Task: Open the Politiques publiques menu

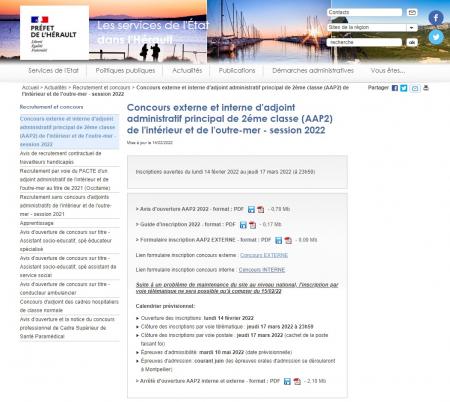Action: tap(125, 71)
